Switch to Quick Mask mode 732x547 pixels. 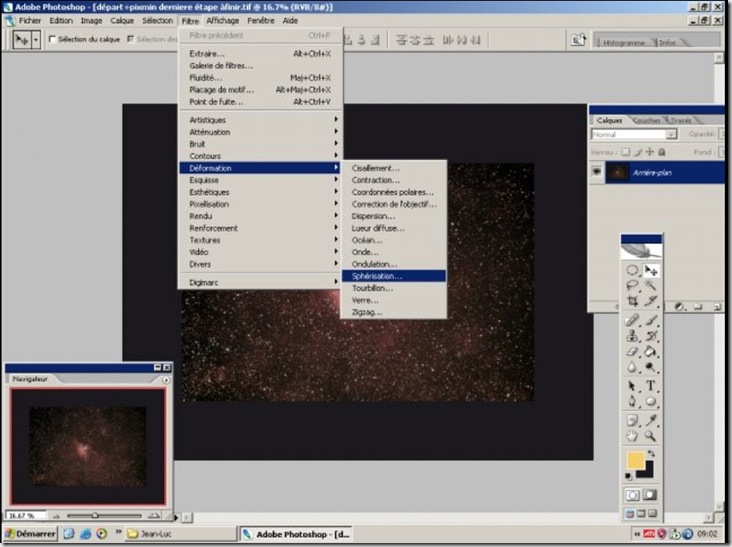pos(650,495)
